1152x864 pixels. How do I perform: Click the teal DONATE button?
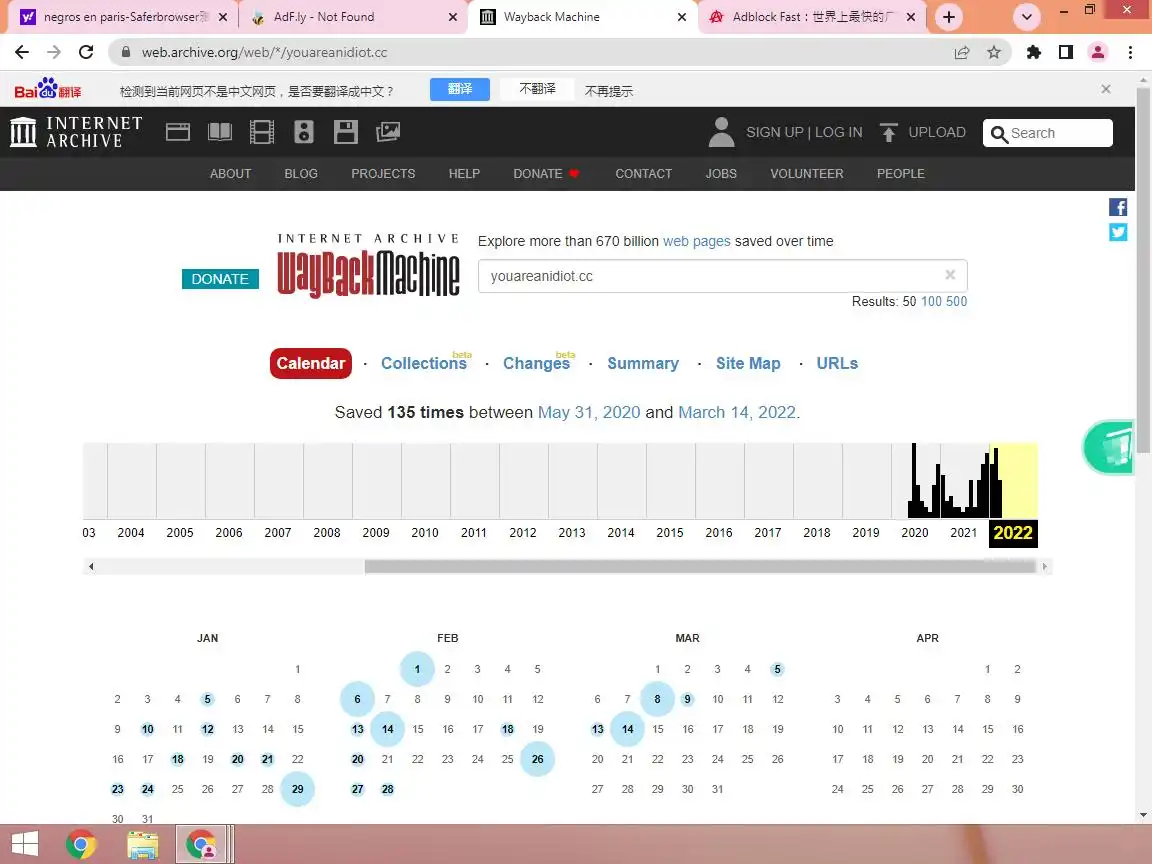220,279
